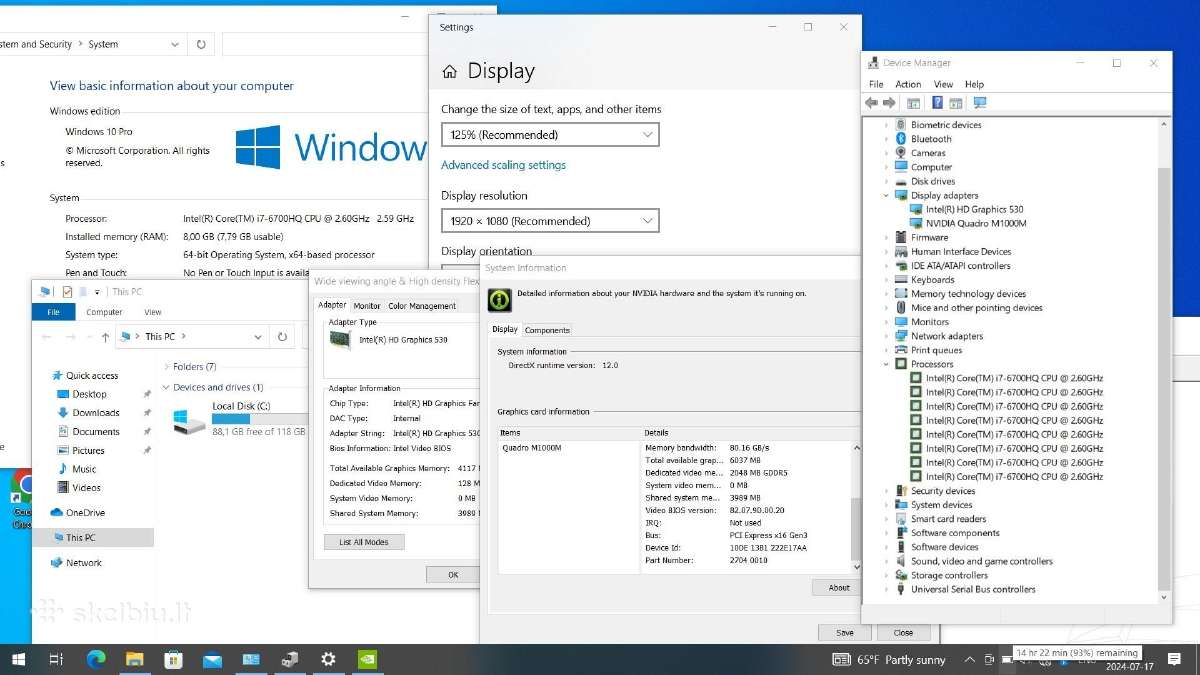Expand Universal Serial Bus controllers
This screenshot has width=1200, height=675.
(x=886, y=590)
